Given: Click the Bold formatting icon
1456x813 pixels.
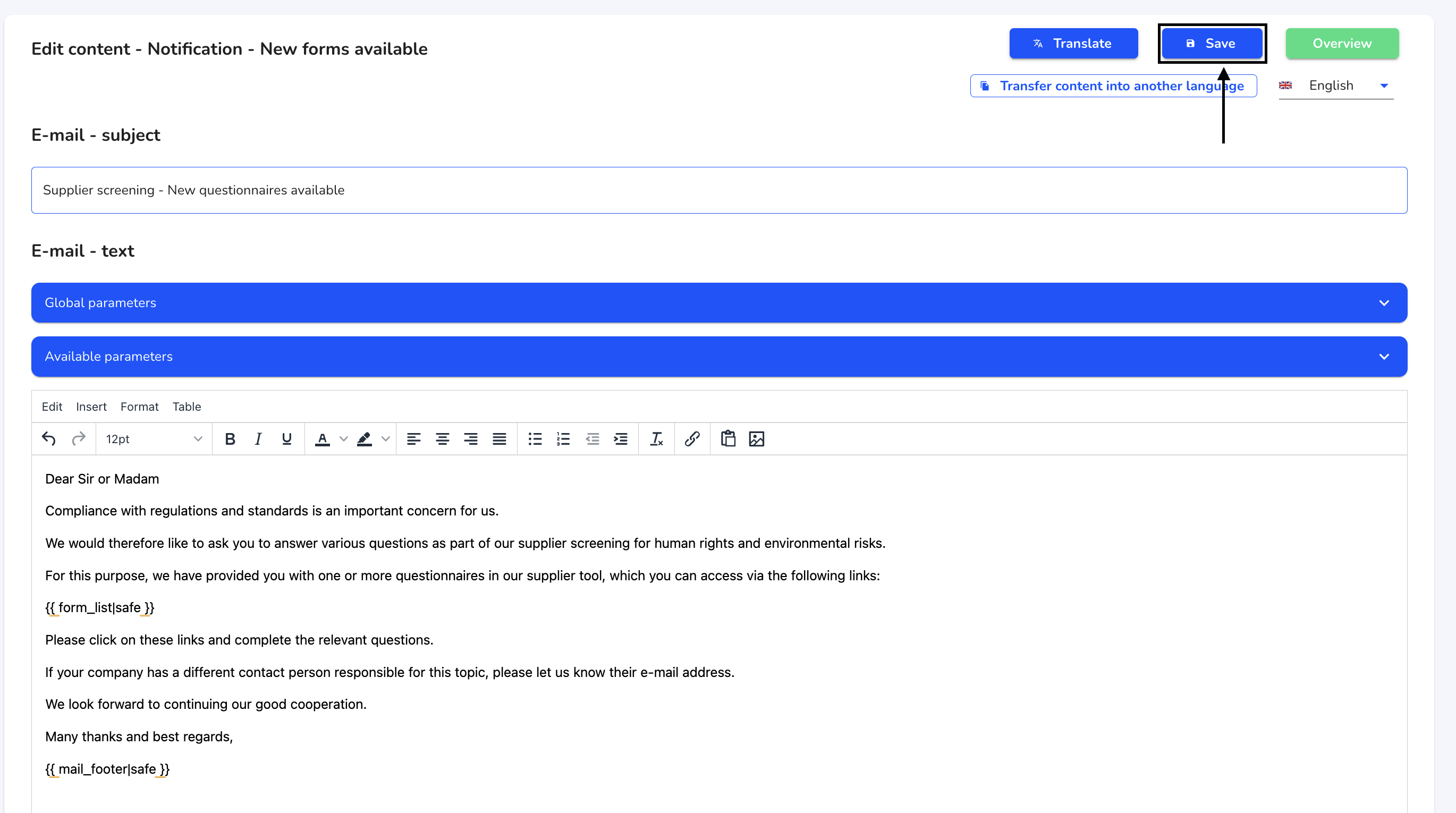Looking at the screenshot, I should [230, 438].
